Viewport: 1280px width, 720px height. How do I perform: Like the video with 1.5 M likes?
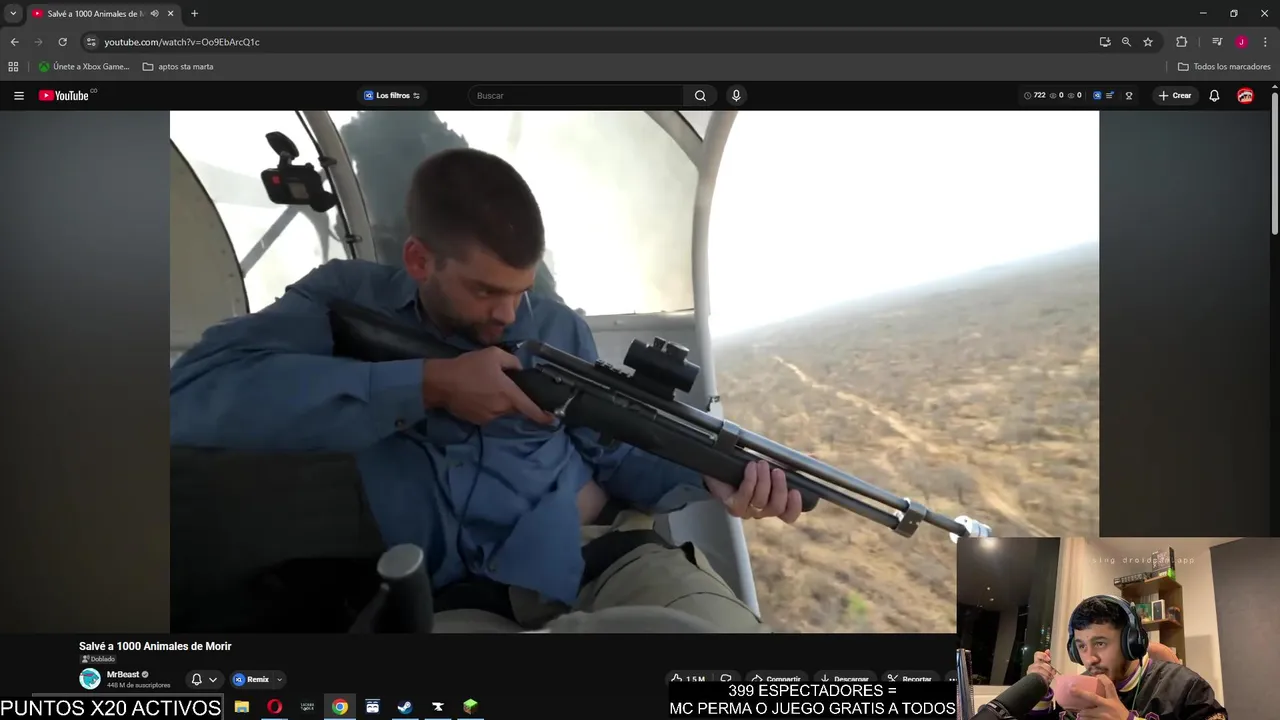(689, 679)
